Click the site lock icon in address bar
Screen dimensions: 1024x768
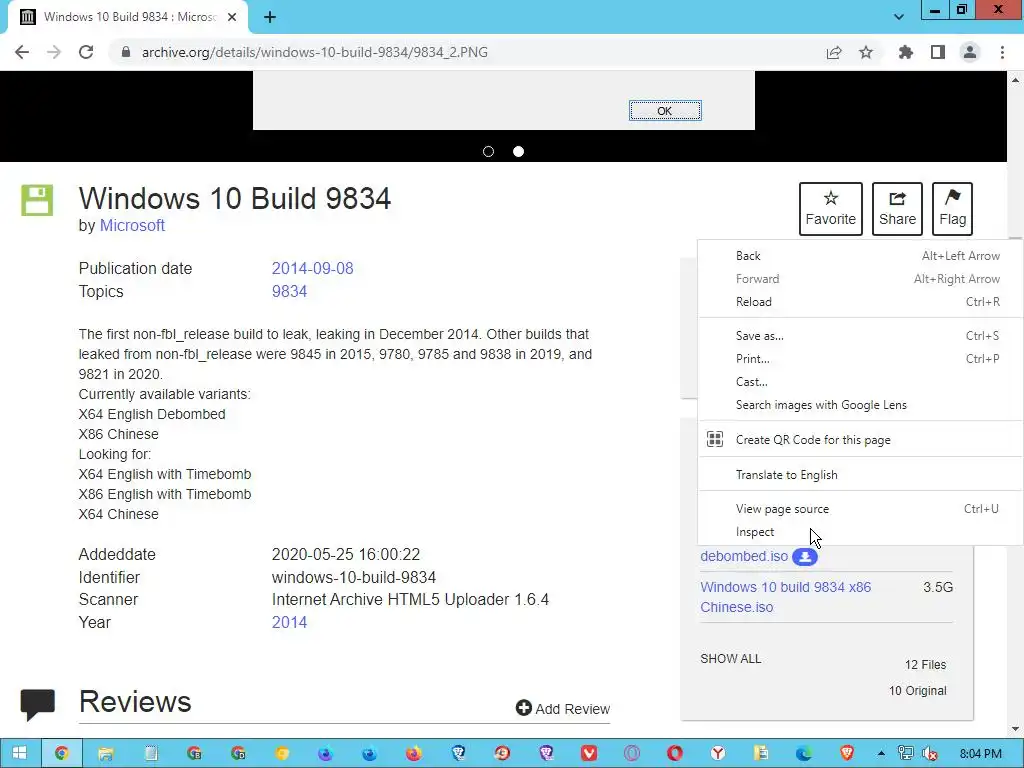(x=126, y=52)
